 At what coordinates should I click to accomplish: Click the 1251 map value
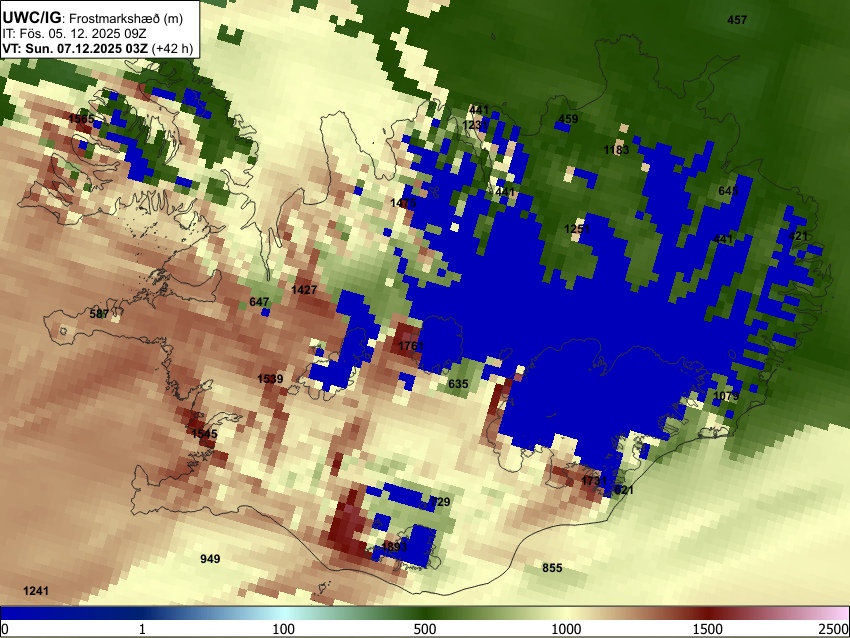[x=577, y=229]
